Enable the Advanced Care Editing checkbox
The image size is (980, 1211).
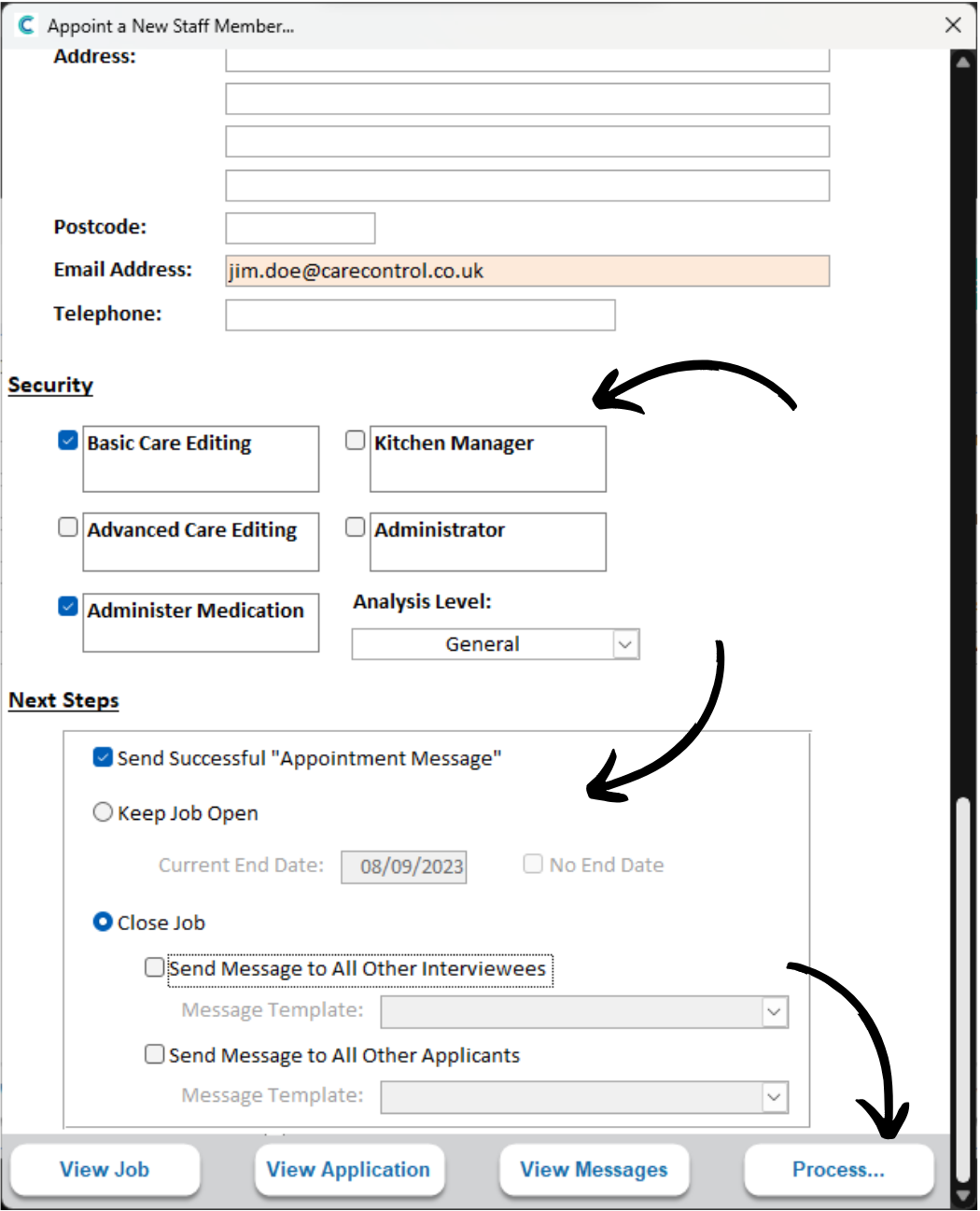tap(68, 527)
